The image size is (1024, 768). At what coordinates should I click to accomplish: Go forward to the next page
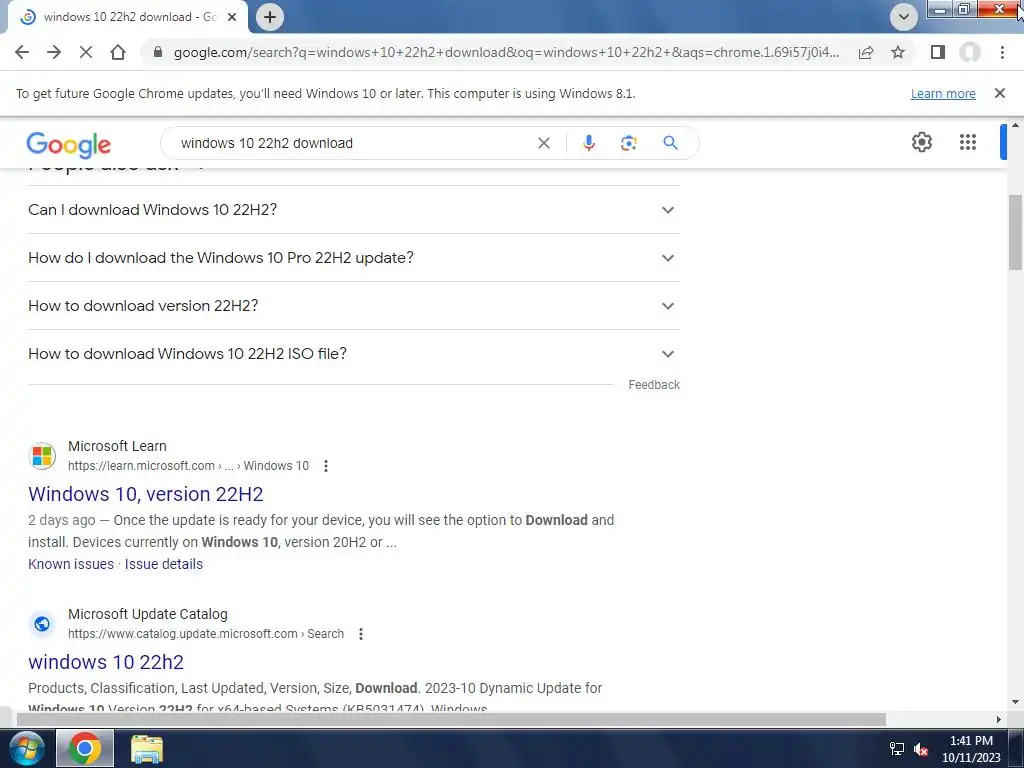(54, 52)
